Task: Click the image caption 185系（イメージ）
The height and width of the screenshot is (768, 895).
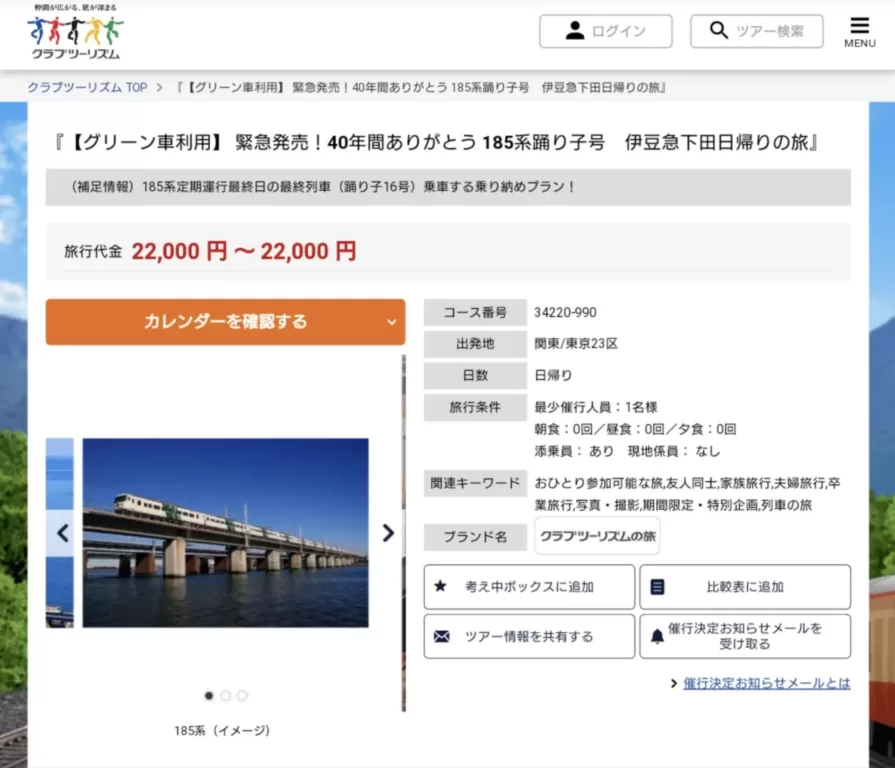Action: (222, 730)
